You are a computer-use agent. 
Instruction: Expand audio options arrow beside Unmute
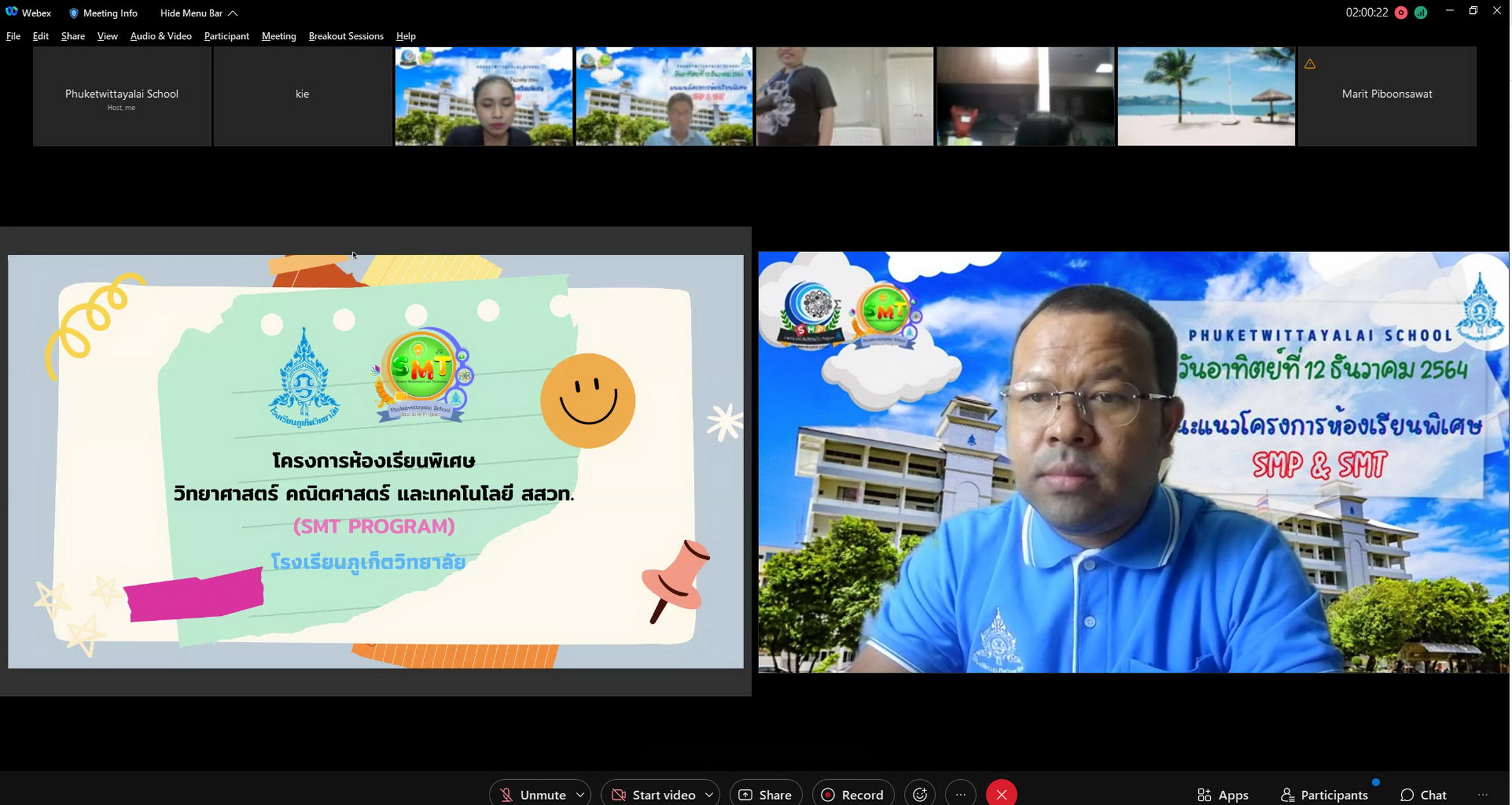(580, 795)
